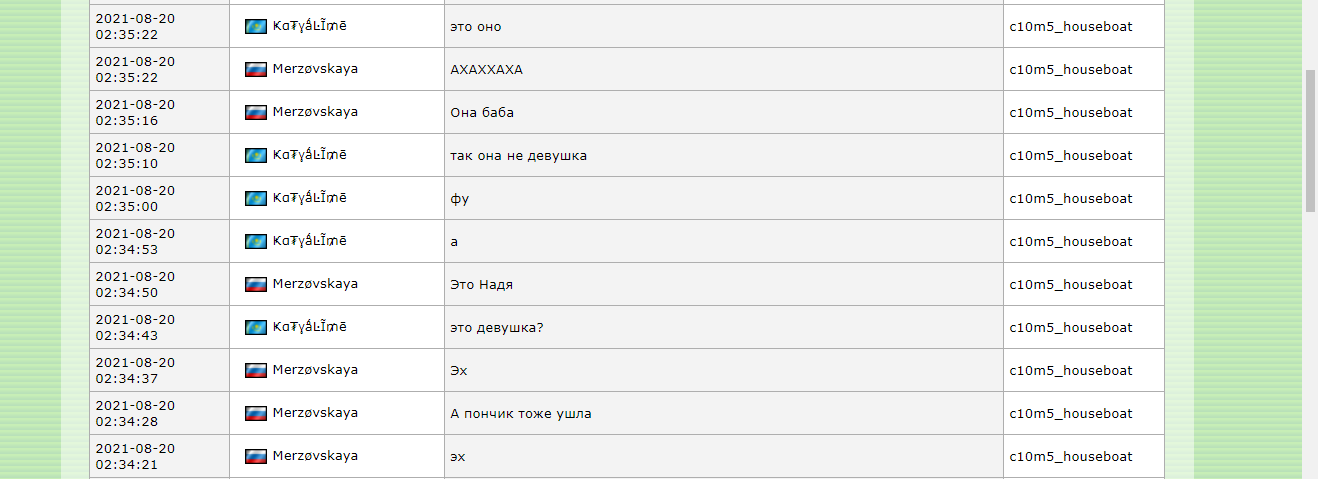Click Kazakhstan flag icon beside "это оно" message
Viewport: 1318px width, 479px height.
click(x=256, y=26)
